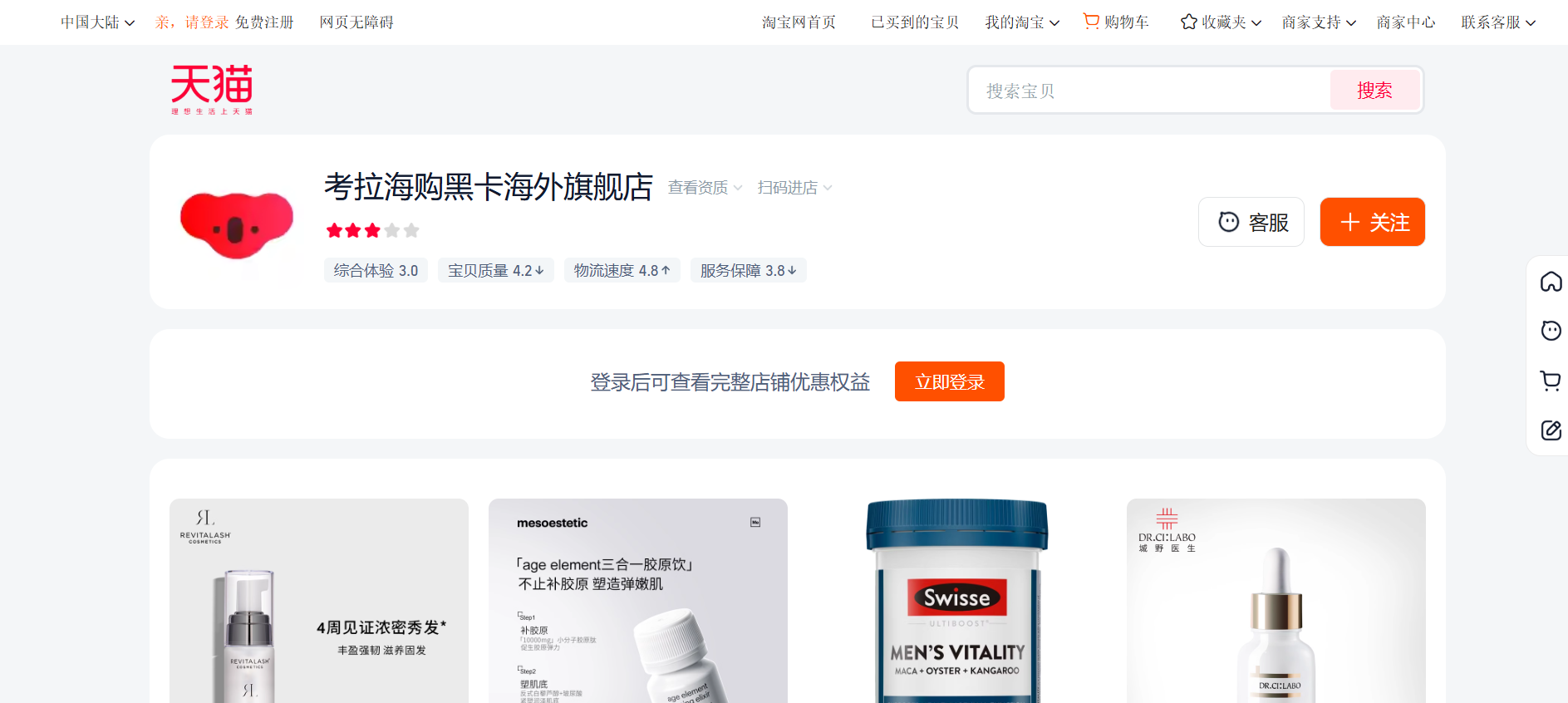The image size is (1568, 703).
Task: Click 登录后可查看完整店铺优惠权益 text
Action: 730,382
